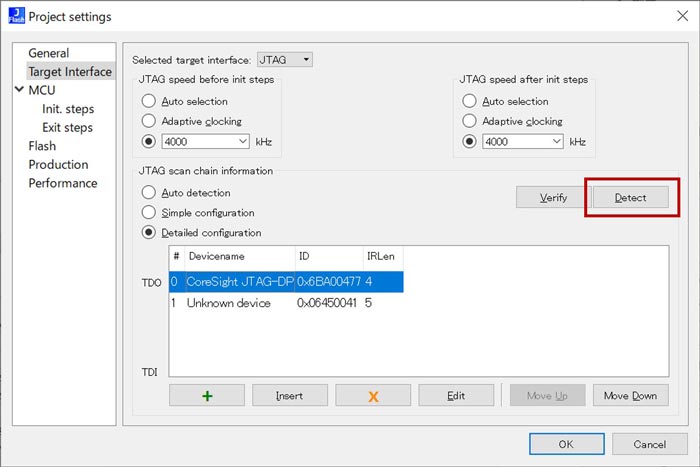
Task: Select the CoreSight JTAG-DP row
Action: coord(286,282)
